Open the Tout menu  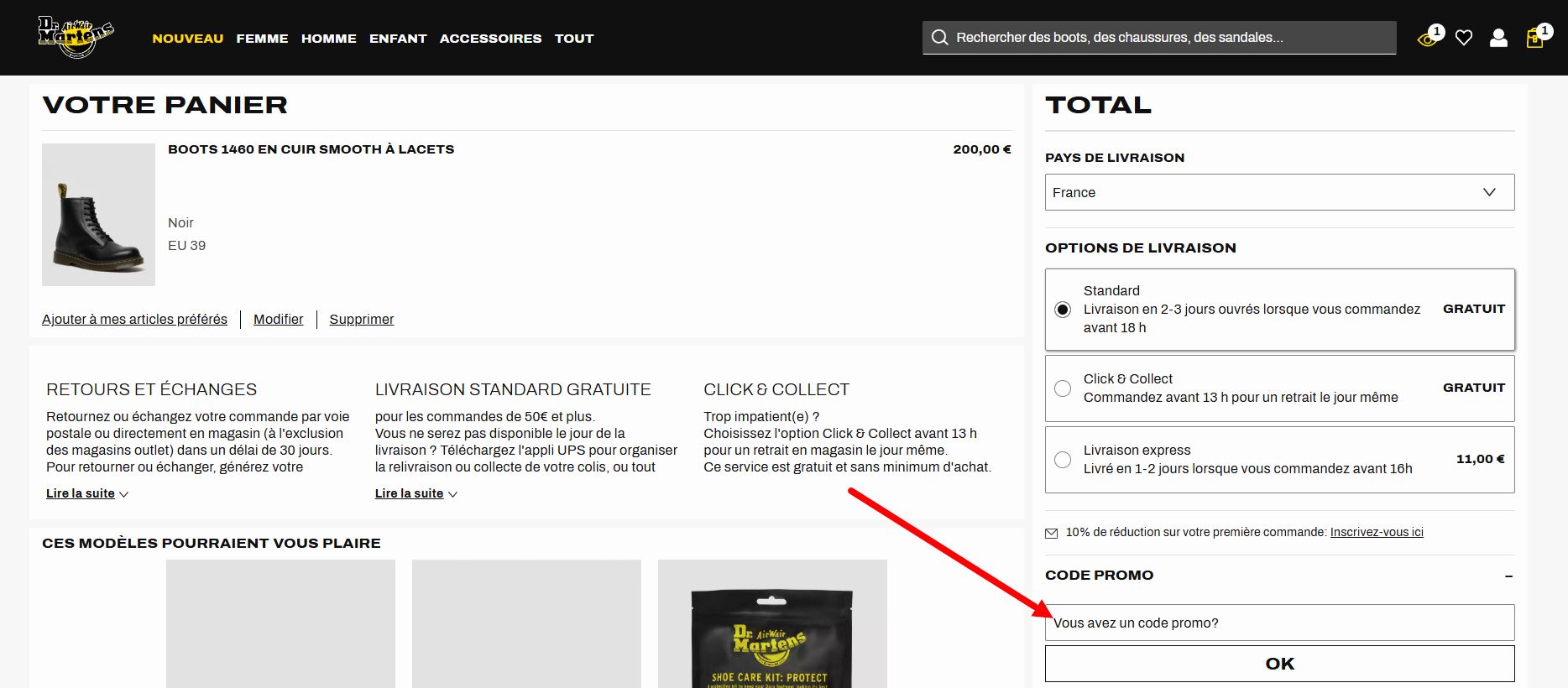coord(574,39)
